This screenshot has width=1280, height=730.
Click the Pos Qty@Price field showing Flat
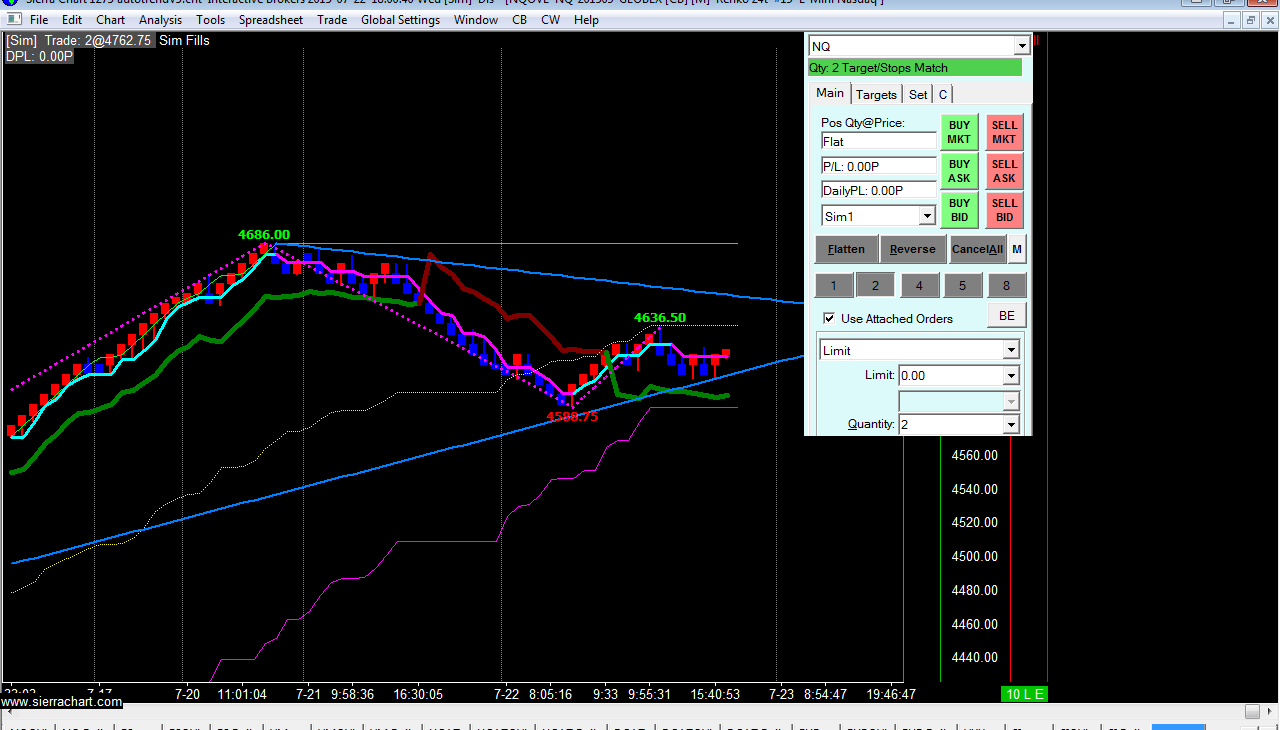[878, 141]
